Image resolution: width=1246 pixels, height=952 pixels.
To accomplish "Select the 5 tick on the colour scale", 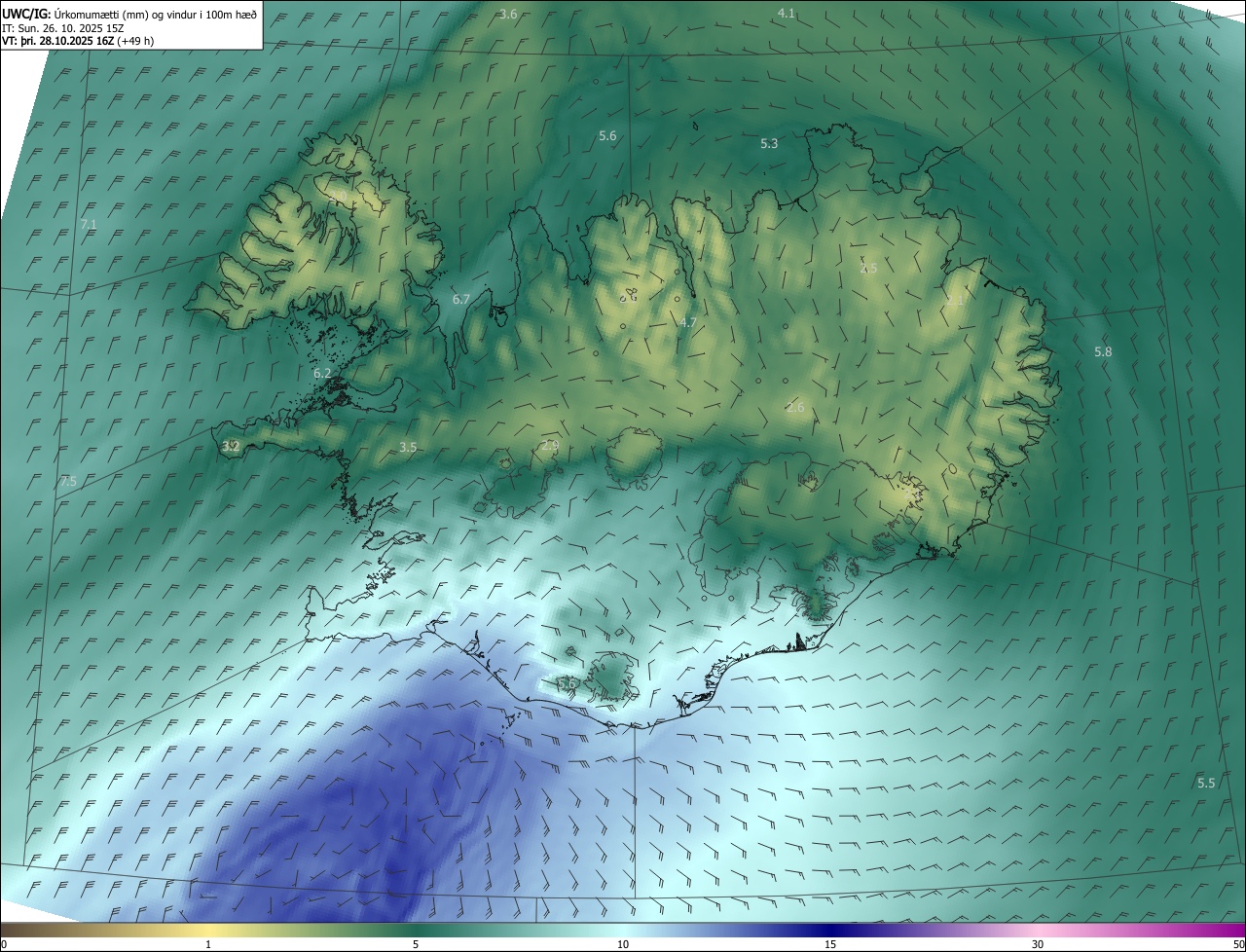I will (416, 945).
